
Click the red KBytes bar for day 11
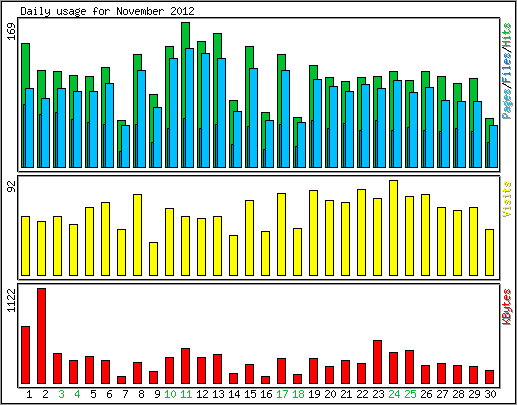pyautogui.click(x=186, y=366)
